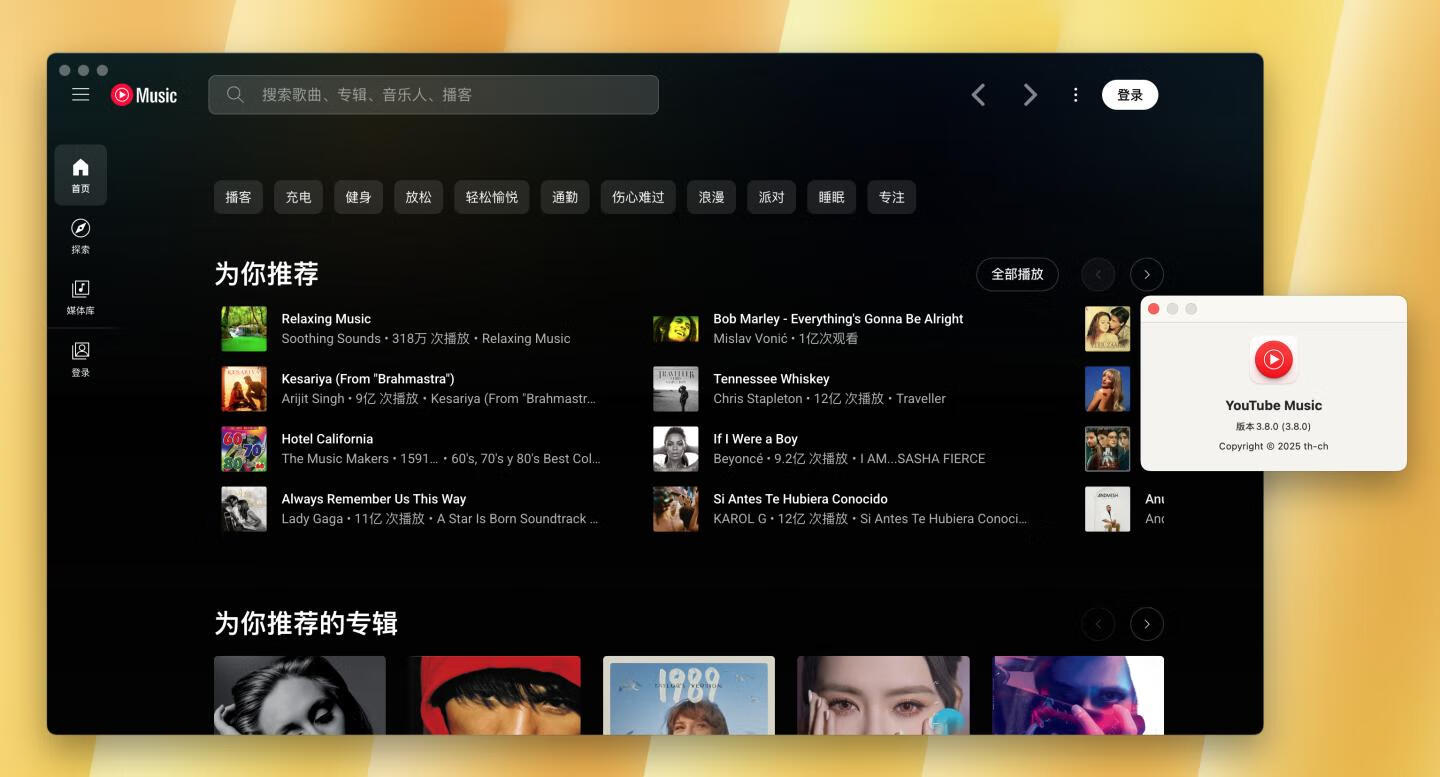Open the Mislav Vonić channel link
The image size is (1440, 777).
750,339
